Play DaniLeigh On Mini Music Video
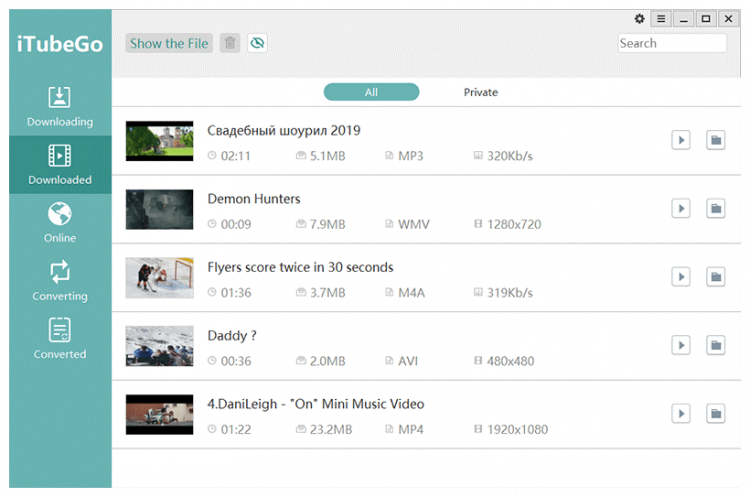 point(681,414)
